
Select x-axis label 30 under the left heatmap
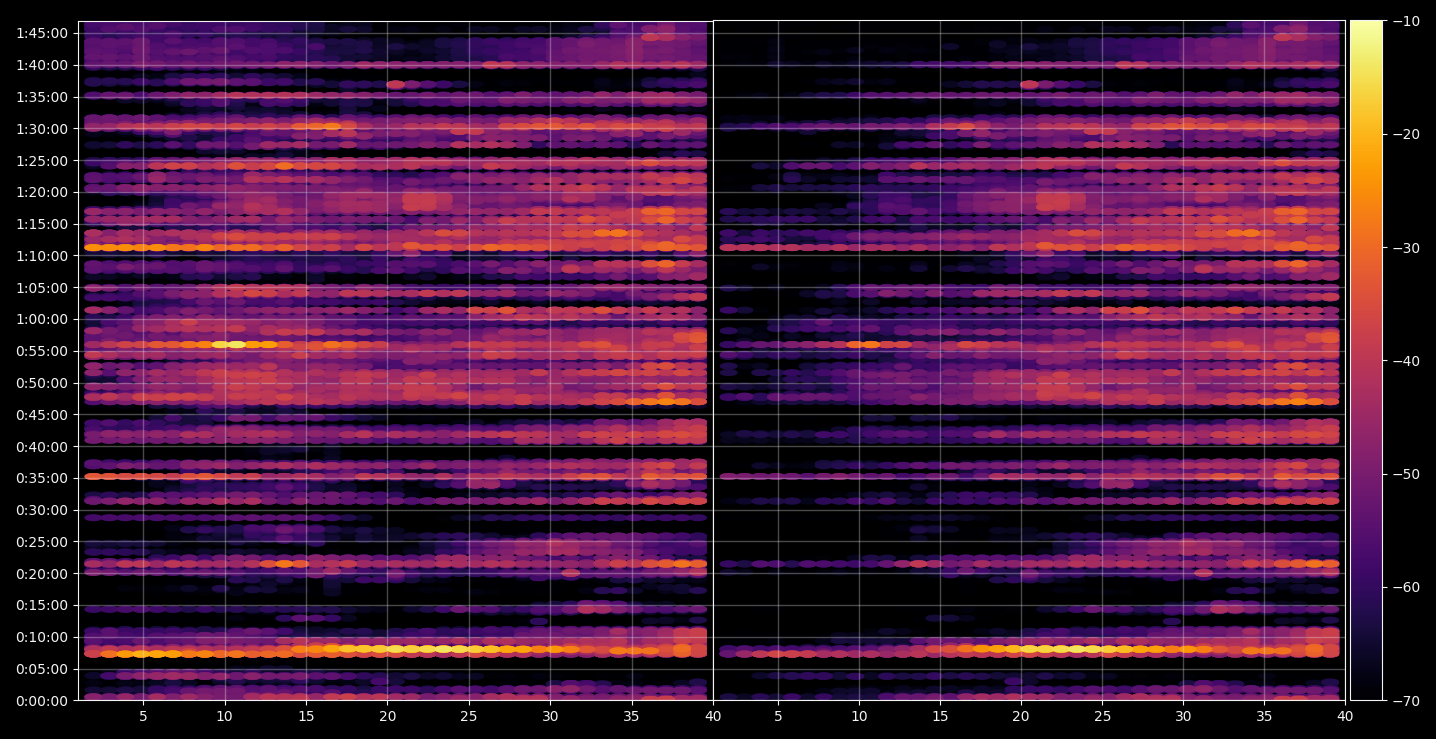point(550,717)
